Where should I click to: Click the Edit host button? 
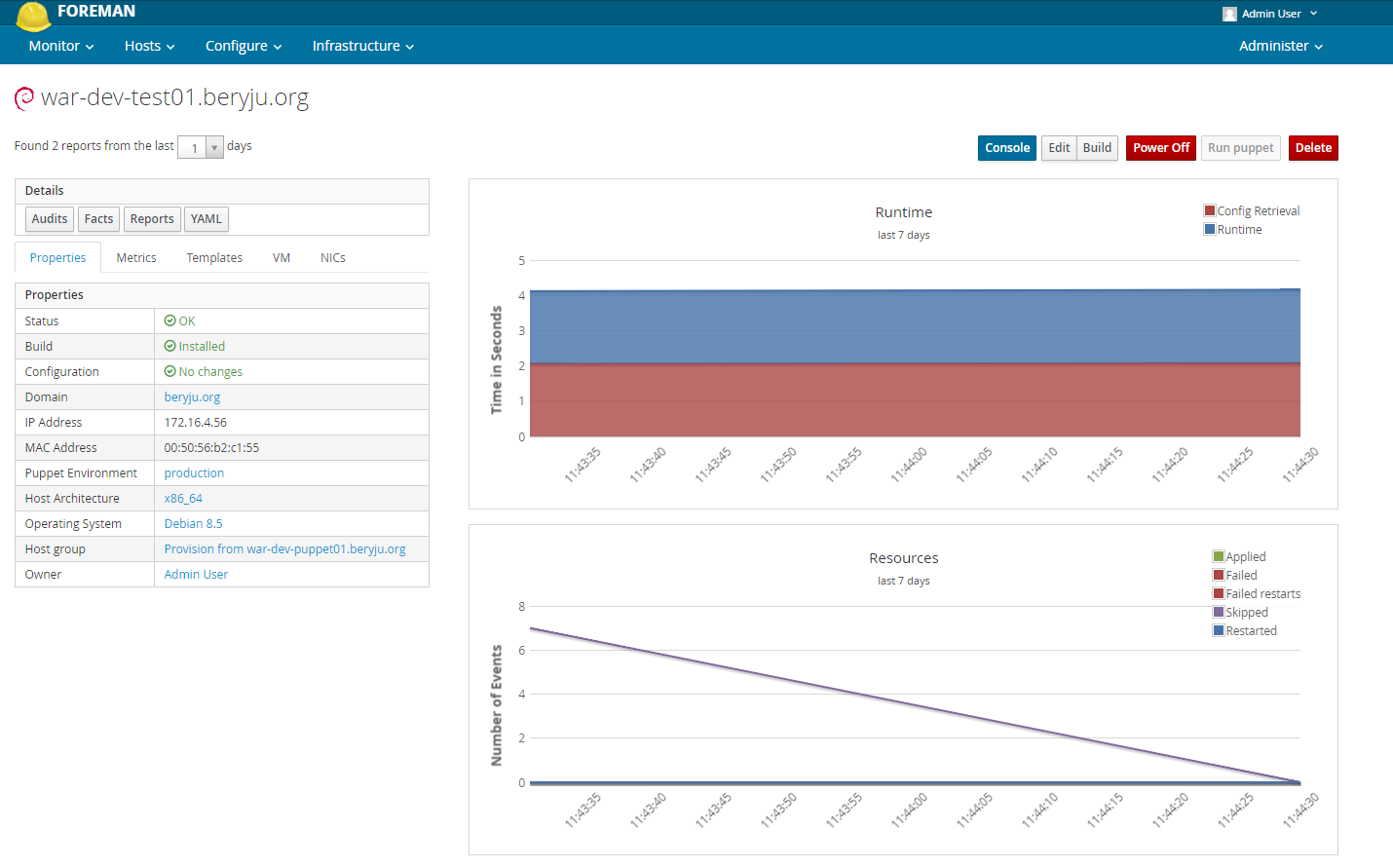(1059, 148)
